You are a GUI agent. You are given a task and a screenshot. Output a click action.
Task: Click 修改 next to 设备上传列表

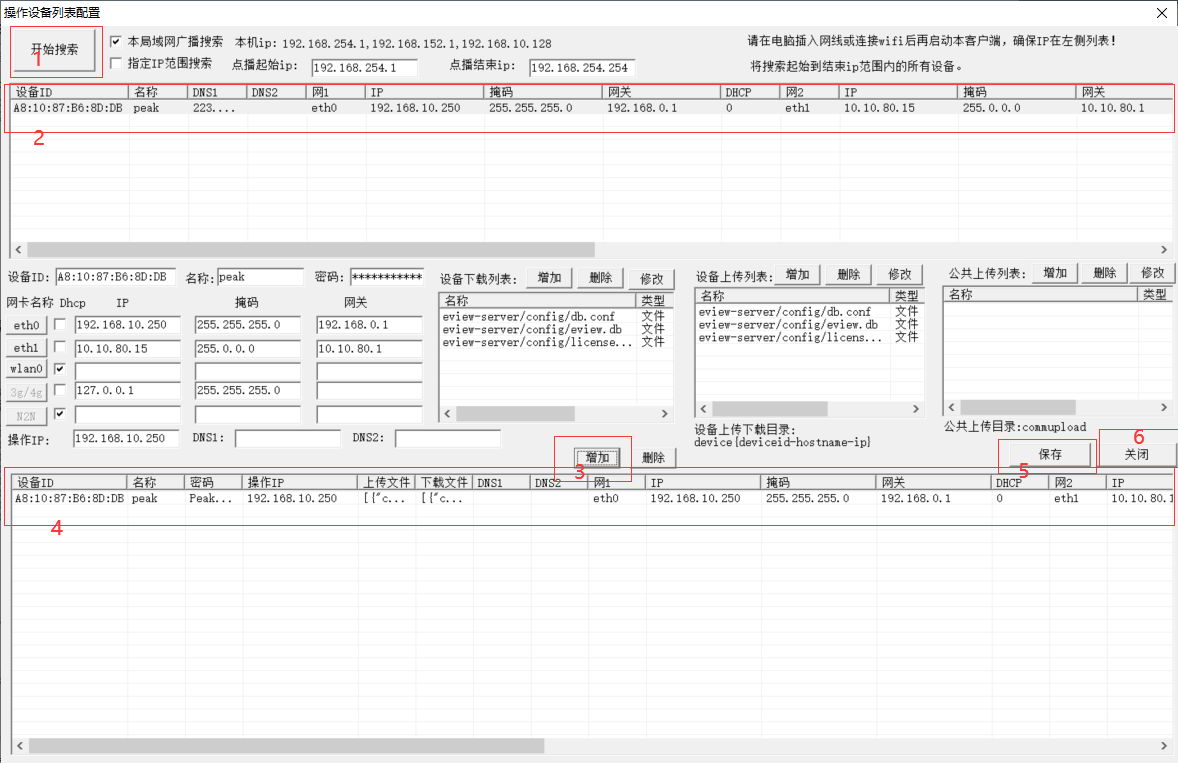(x=899, y=275)
